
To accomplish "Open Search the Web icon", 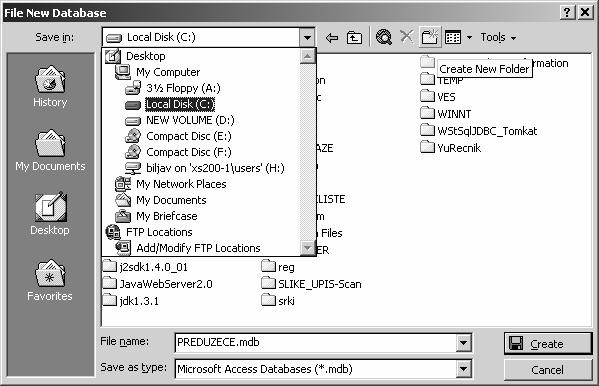I will point(384,37).
